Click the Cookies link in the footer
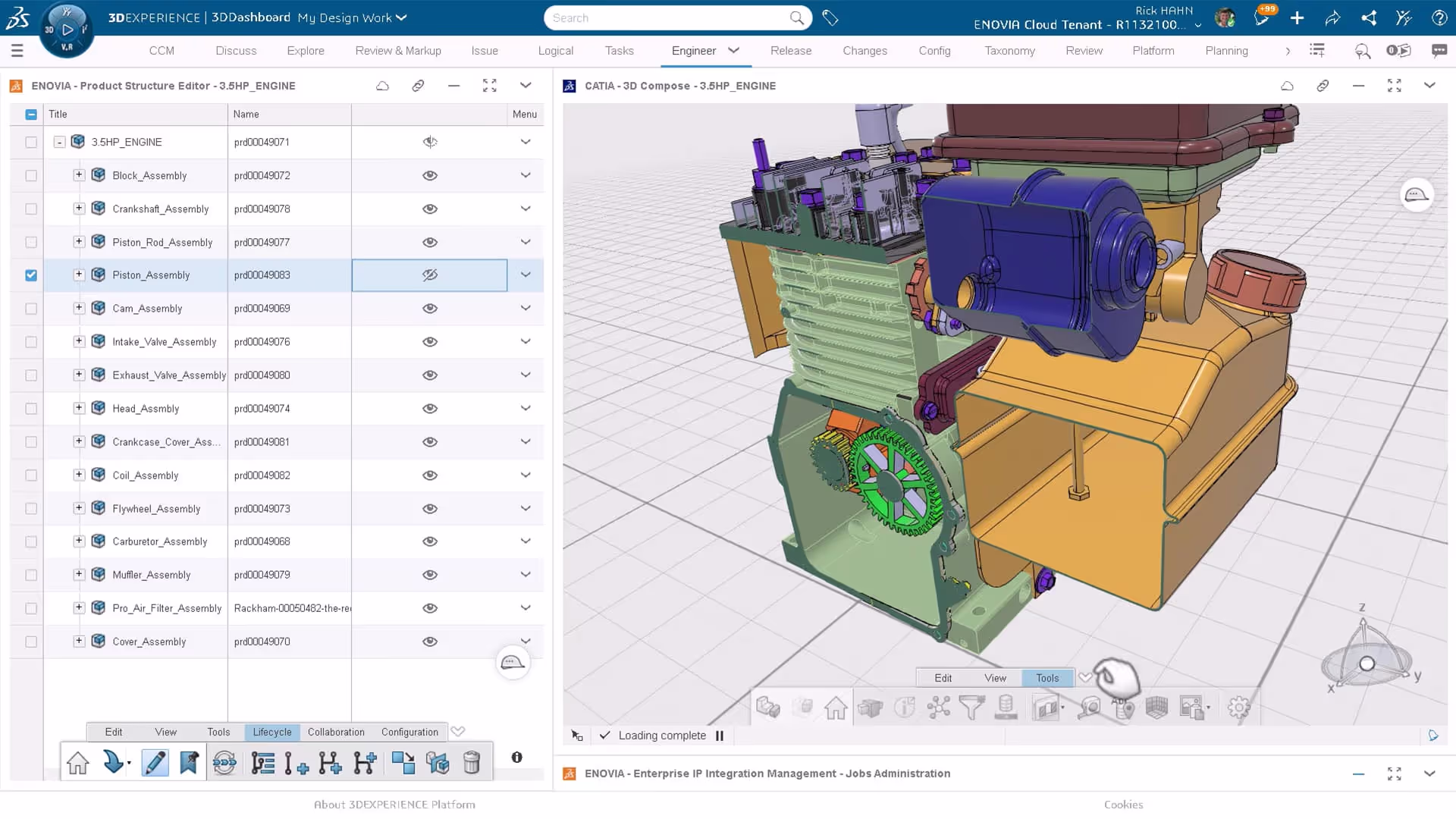 1123,805
